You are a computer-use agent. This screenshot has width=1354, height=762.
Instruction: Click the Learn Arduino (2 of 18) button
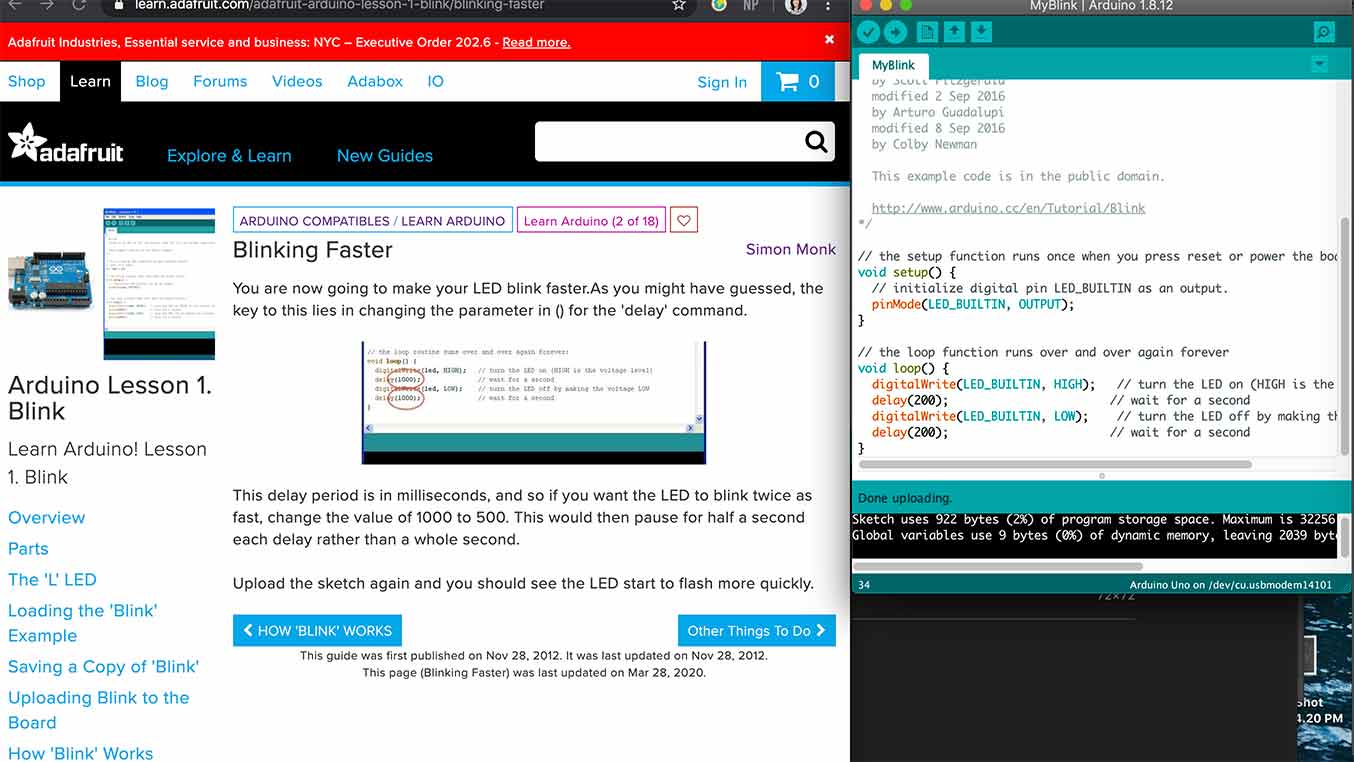click(x=591, y=220)
